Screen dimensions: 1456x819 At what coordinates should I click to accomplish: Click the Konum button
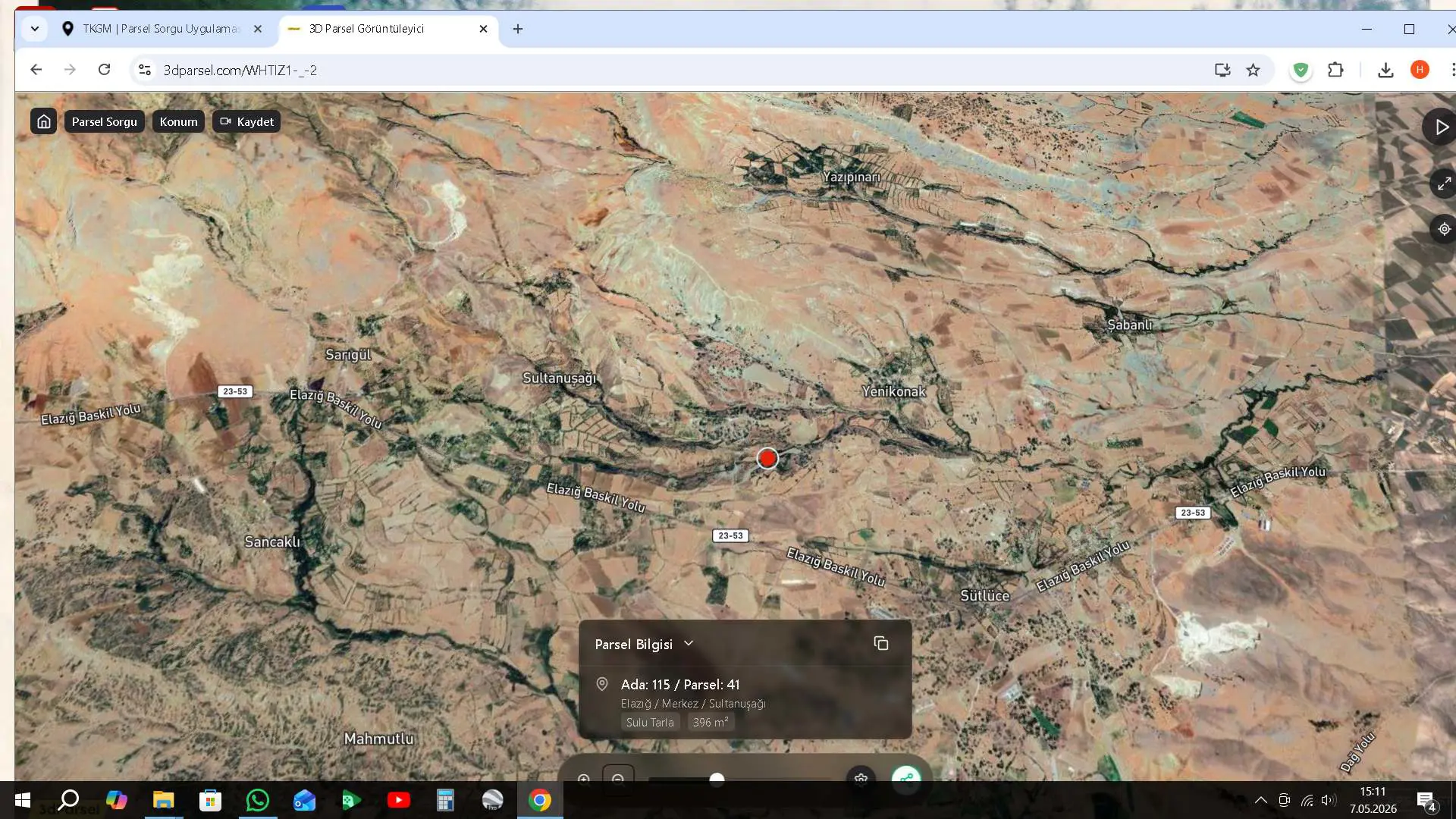pyautogui.click(x=178, y=121)
